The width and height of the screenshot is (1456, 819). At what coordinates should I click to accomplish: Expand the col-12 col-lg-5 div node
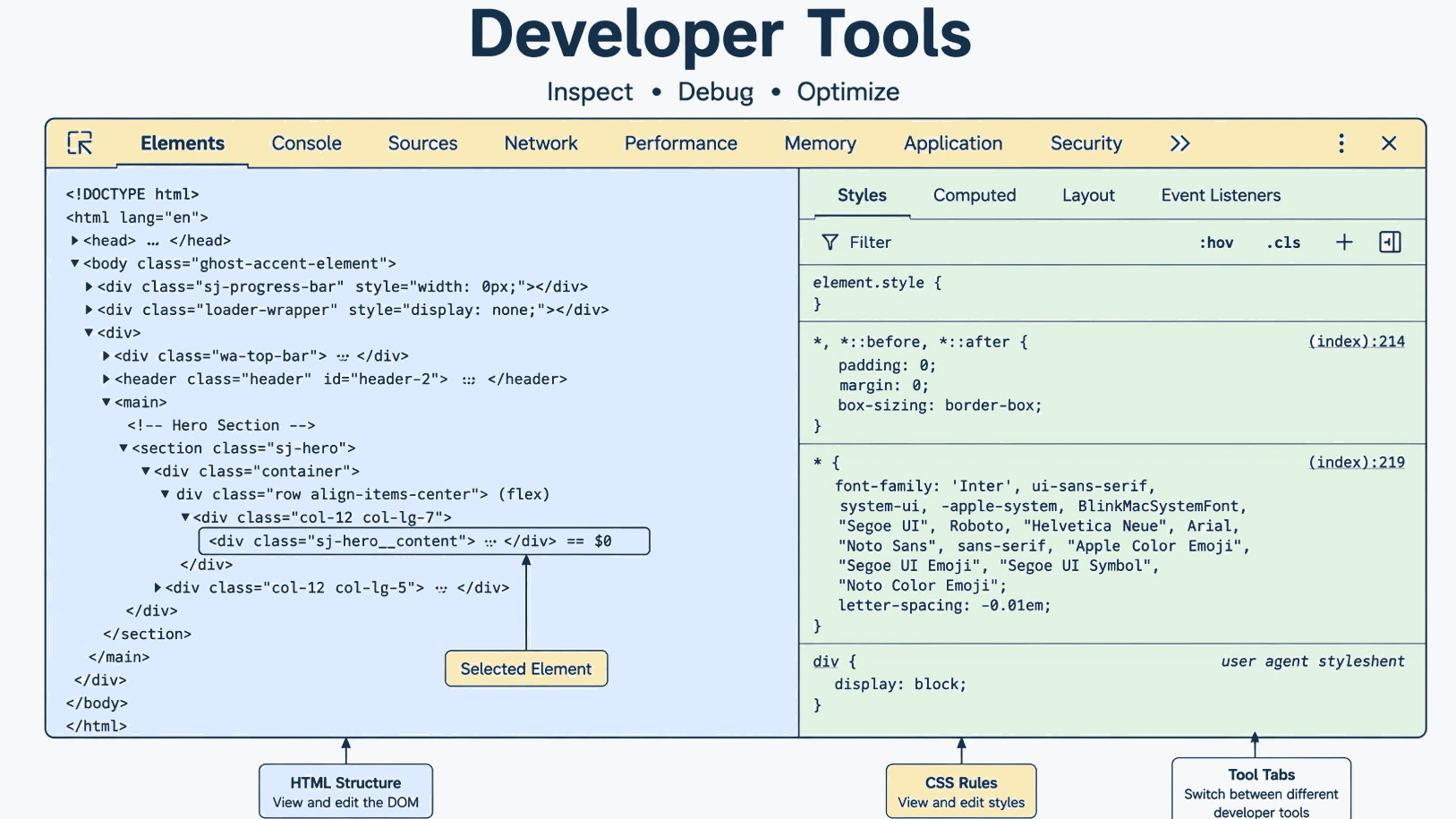click(x=158, y=588)
